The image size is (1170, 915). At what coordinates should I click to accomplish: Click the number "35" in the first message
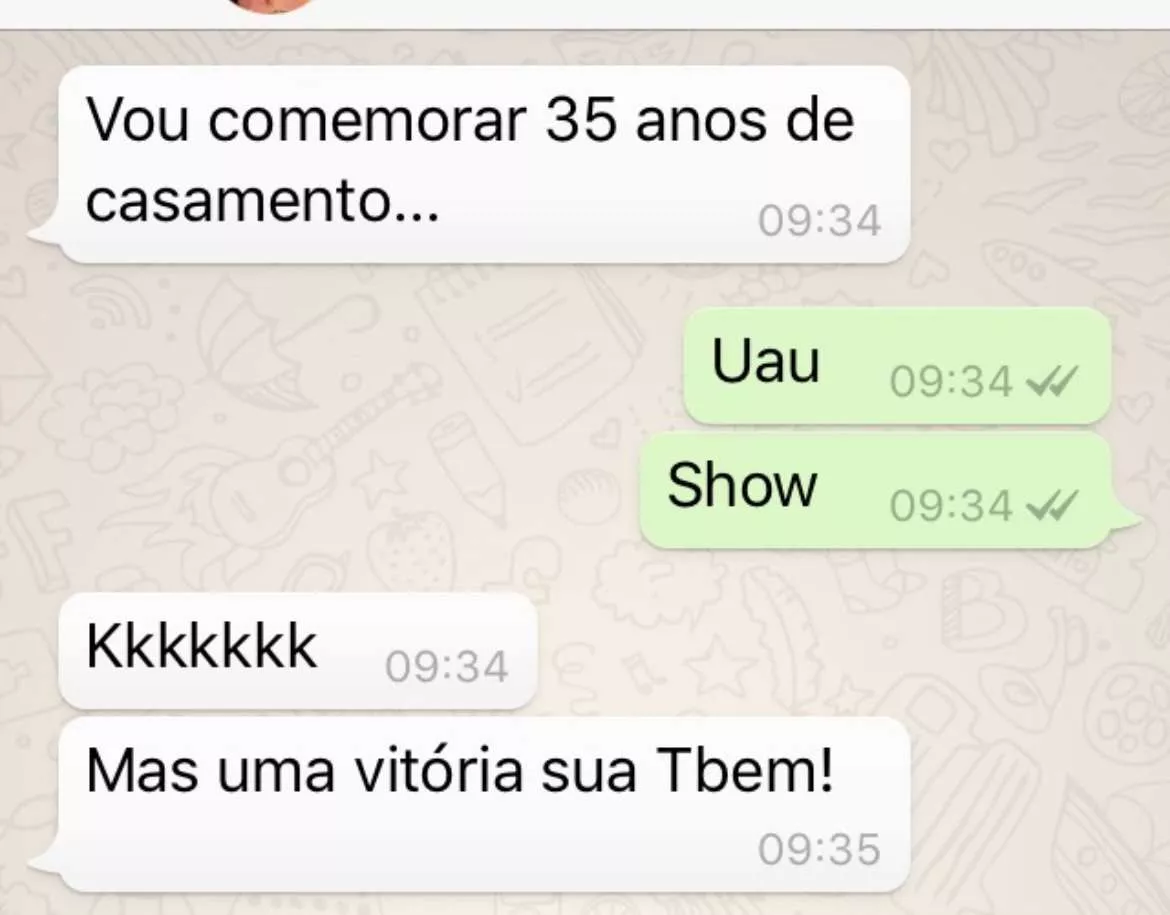(581, 119)
